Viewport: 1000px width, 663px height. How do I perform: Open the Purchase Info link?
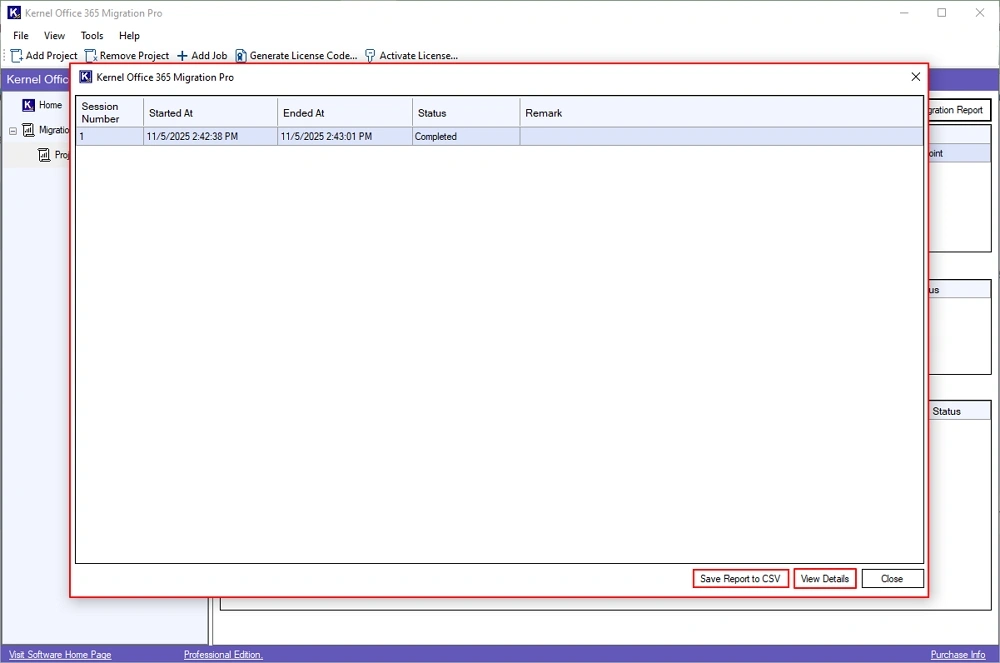point(957,655)
